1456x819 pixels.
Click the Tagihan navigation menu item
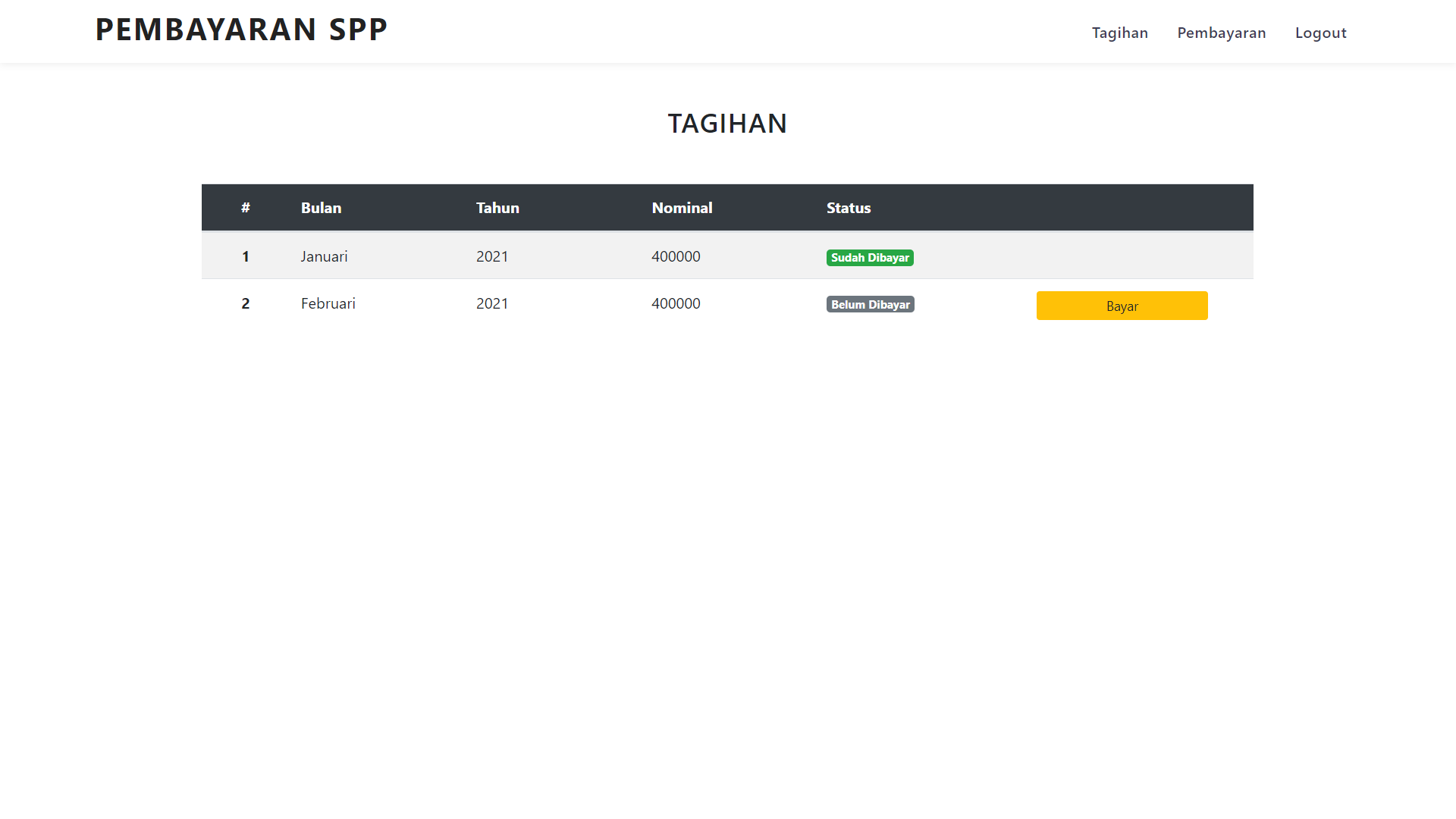tap(1120, 33)
